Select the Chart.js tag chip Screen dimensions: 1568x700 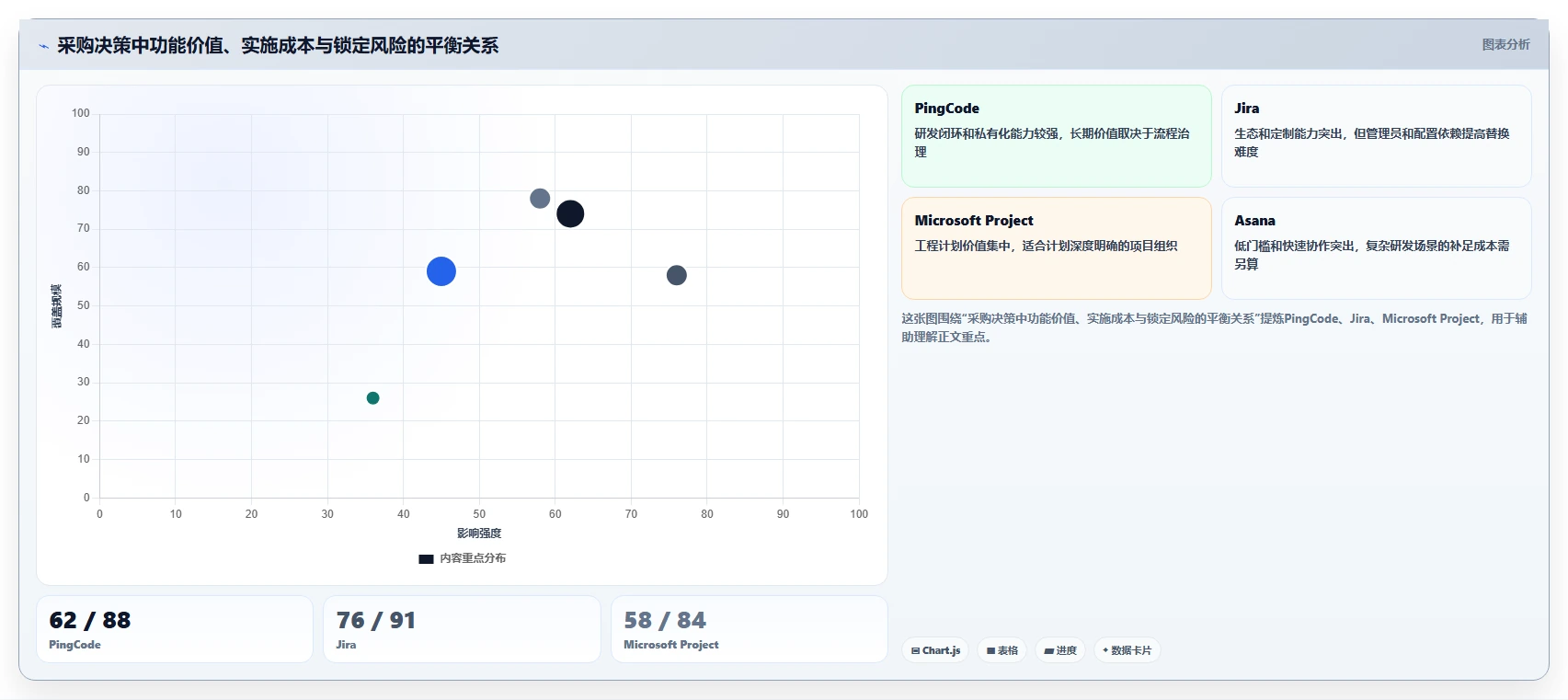pos(935,650)
